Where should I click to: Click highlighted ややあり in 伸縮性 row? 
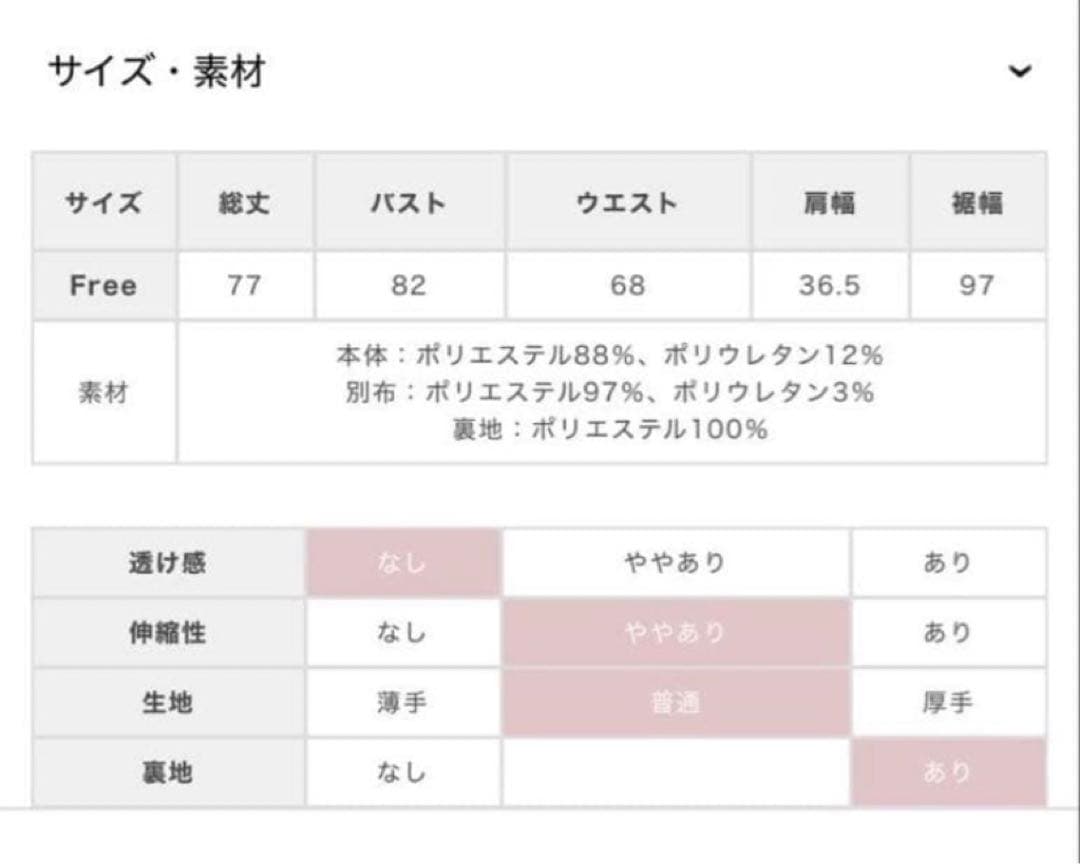676,633
